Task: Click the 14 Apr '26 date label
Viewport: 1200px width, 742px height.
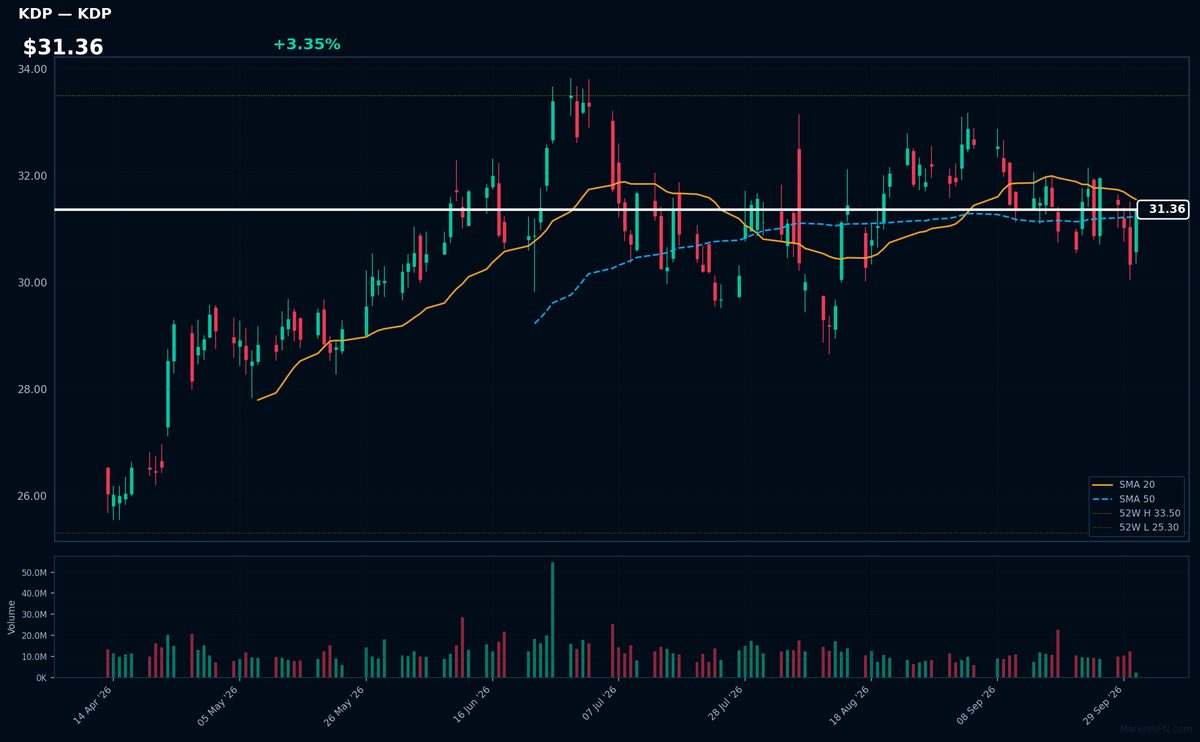Action: (x=93, y=705)
